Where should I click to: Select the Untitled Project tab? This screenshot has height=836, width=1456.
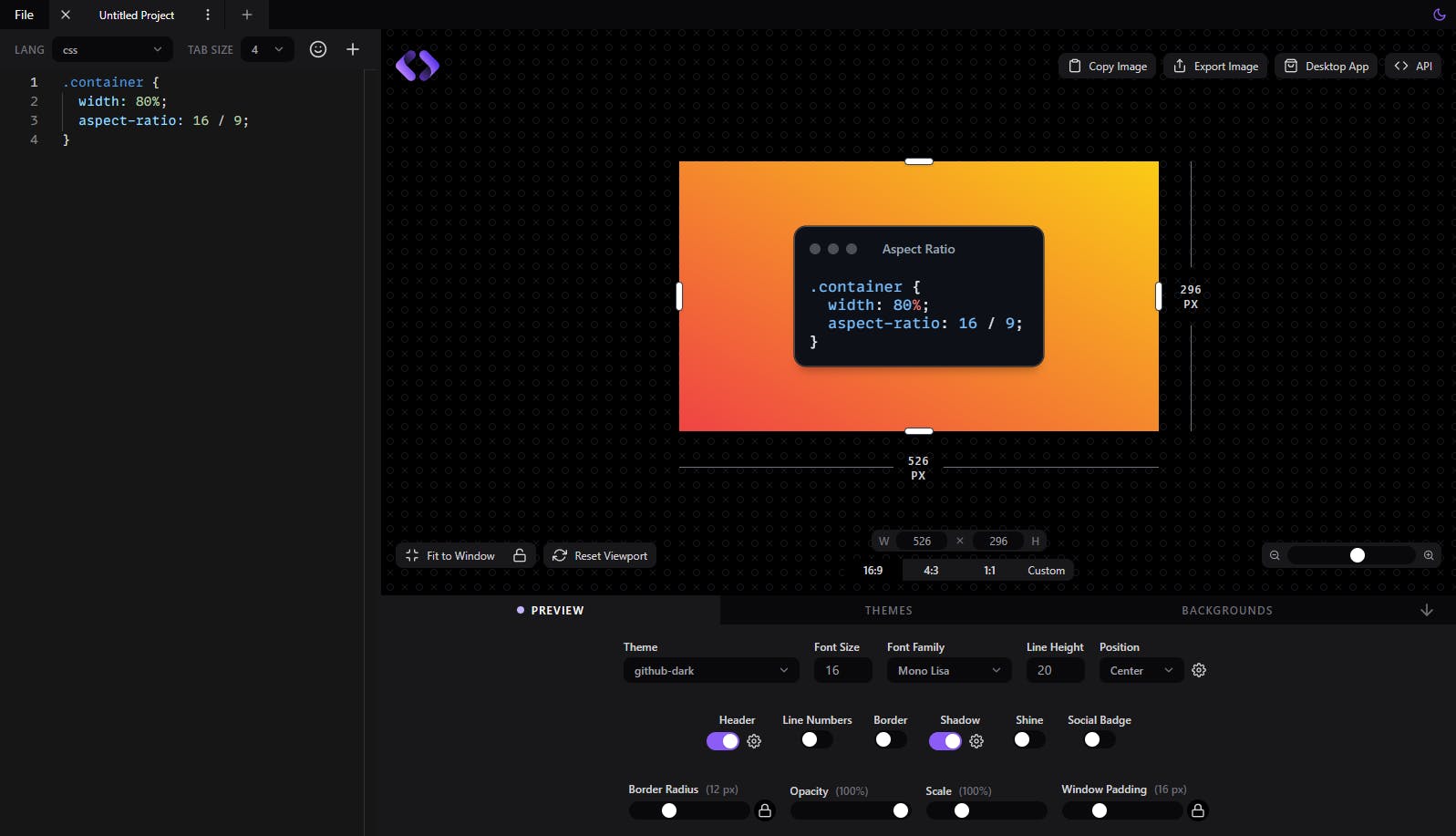click(x=137, y=15)
